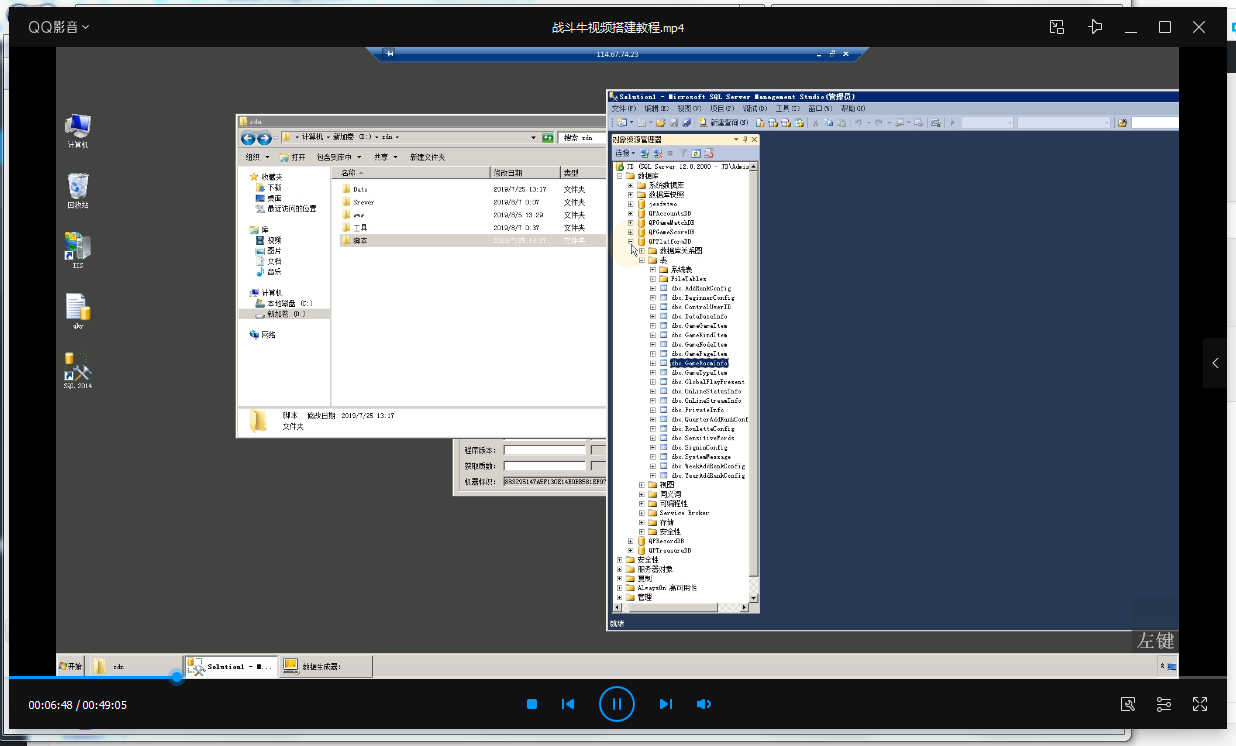Select the Data folder in Explorer
The height and width of the screenshot is (746, 1236).
pyautogui.click(x=355, y=189)
